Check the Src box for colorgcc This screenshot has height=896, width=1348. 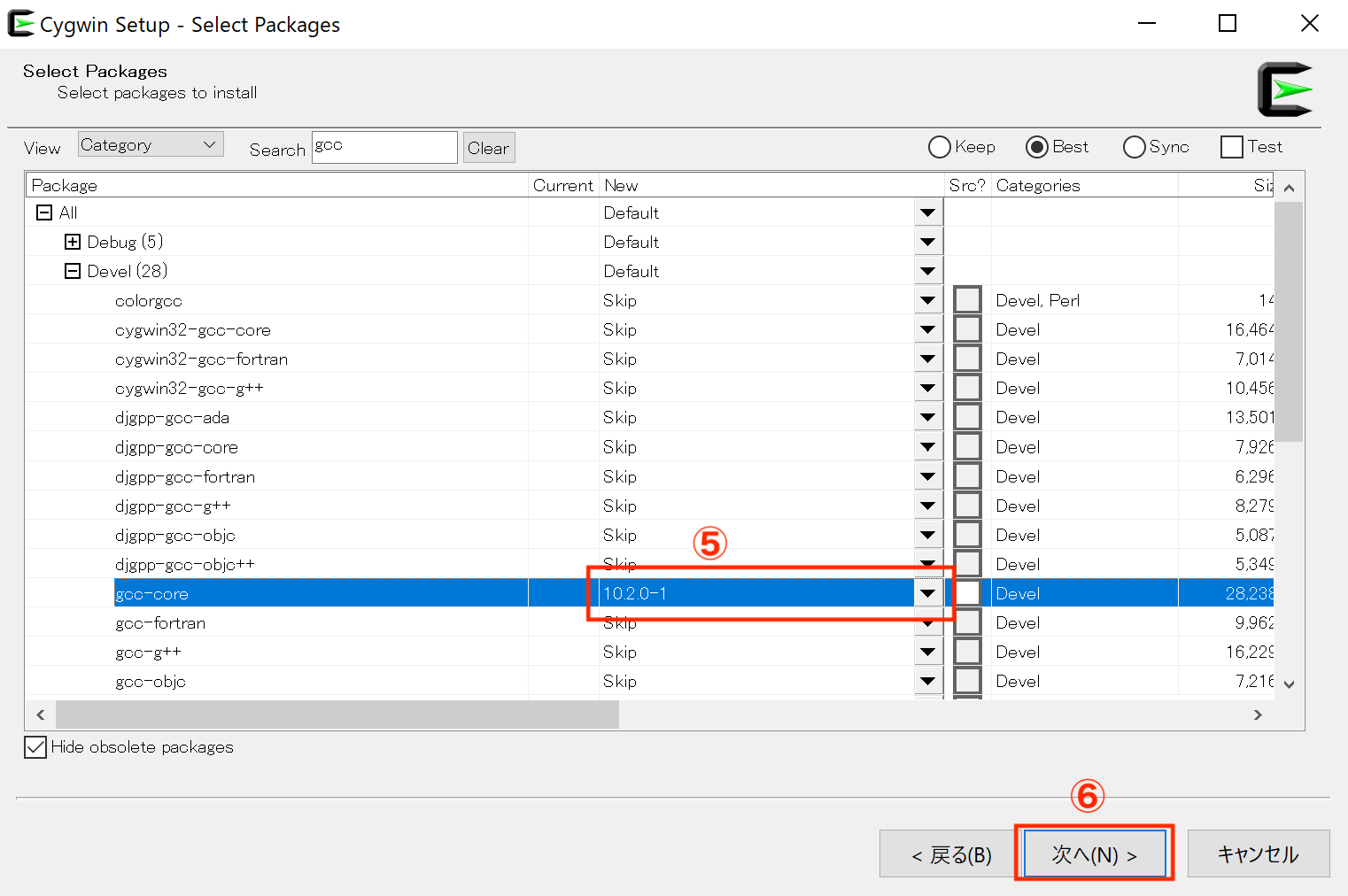(x=967, y=300)
